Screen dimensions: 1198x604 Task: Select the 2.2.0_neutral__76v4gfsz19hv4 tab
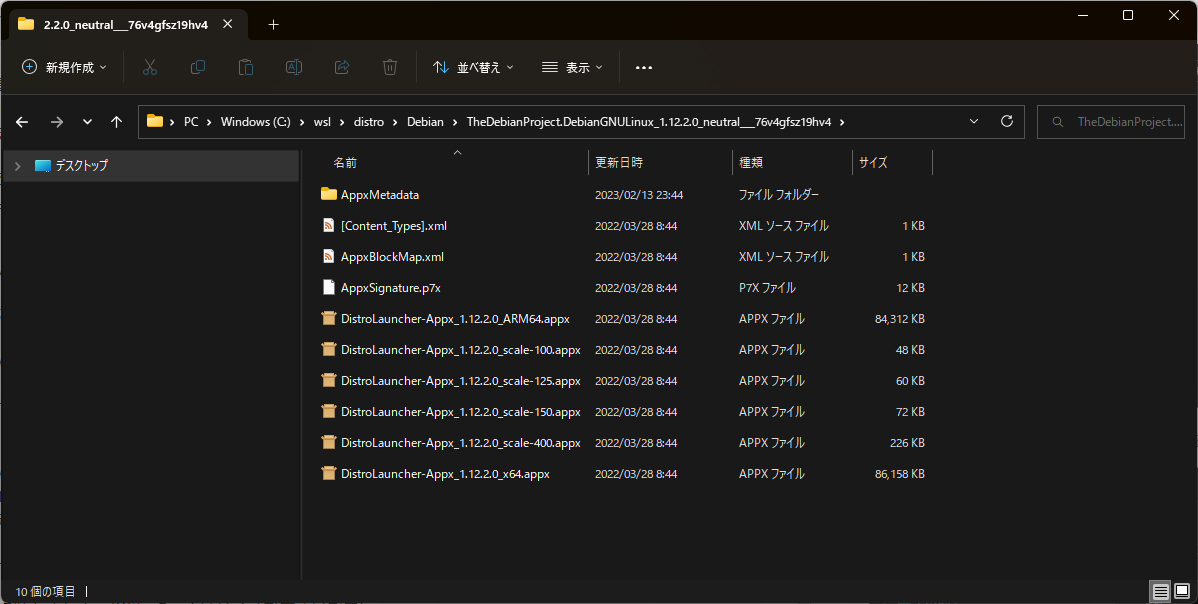(126, 24)
